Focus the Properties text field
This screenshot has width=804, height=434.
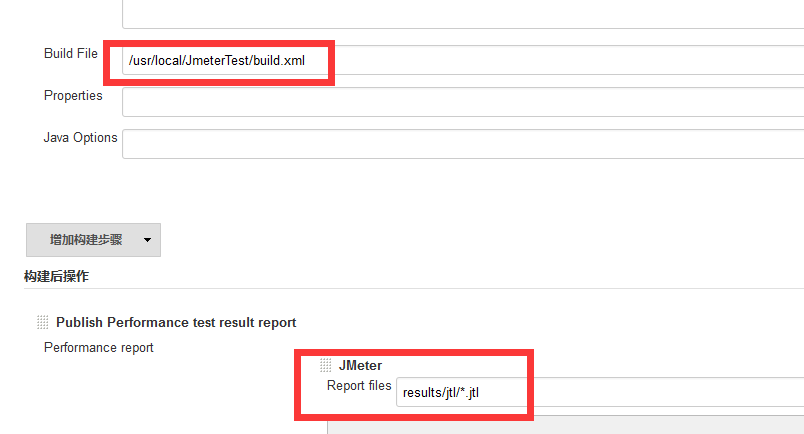pyautogui.click(x=463, y=102)
